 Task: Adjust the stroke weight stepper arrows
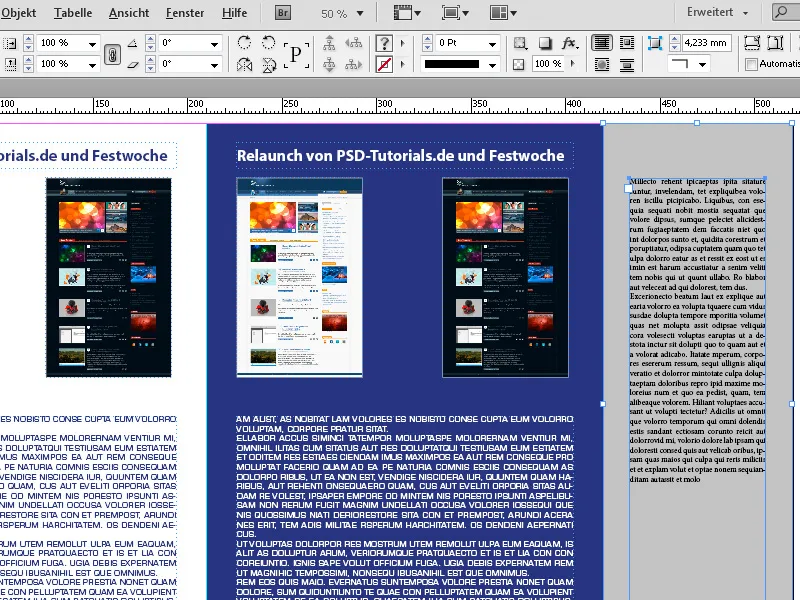click(x=428, y=43)
